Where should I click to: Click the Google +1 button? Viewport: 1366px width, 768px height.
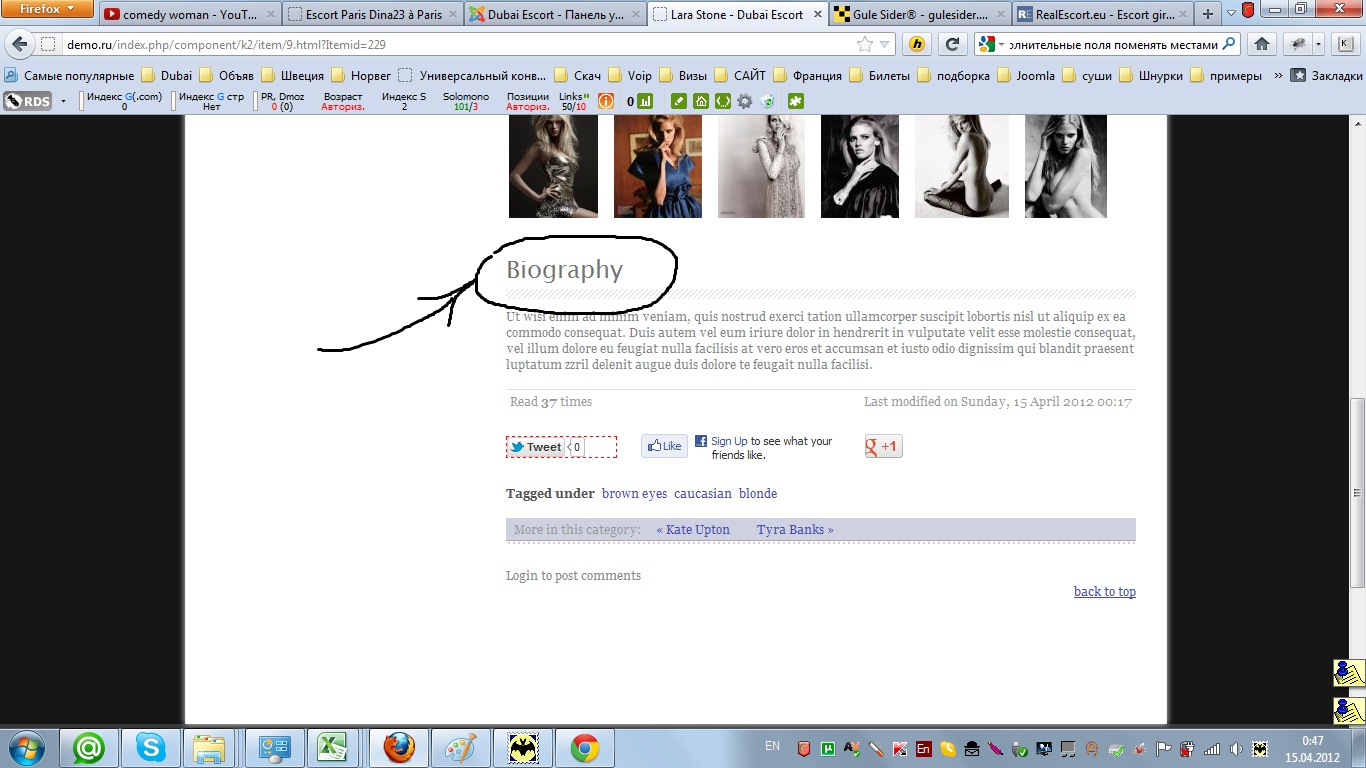click(883, 446)
